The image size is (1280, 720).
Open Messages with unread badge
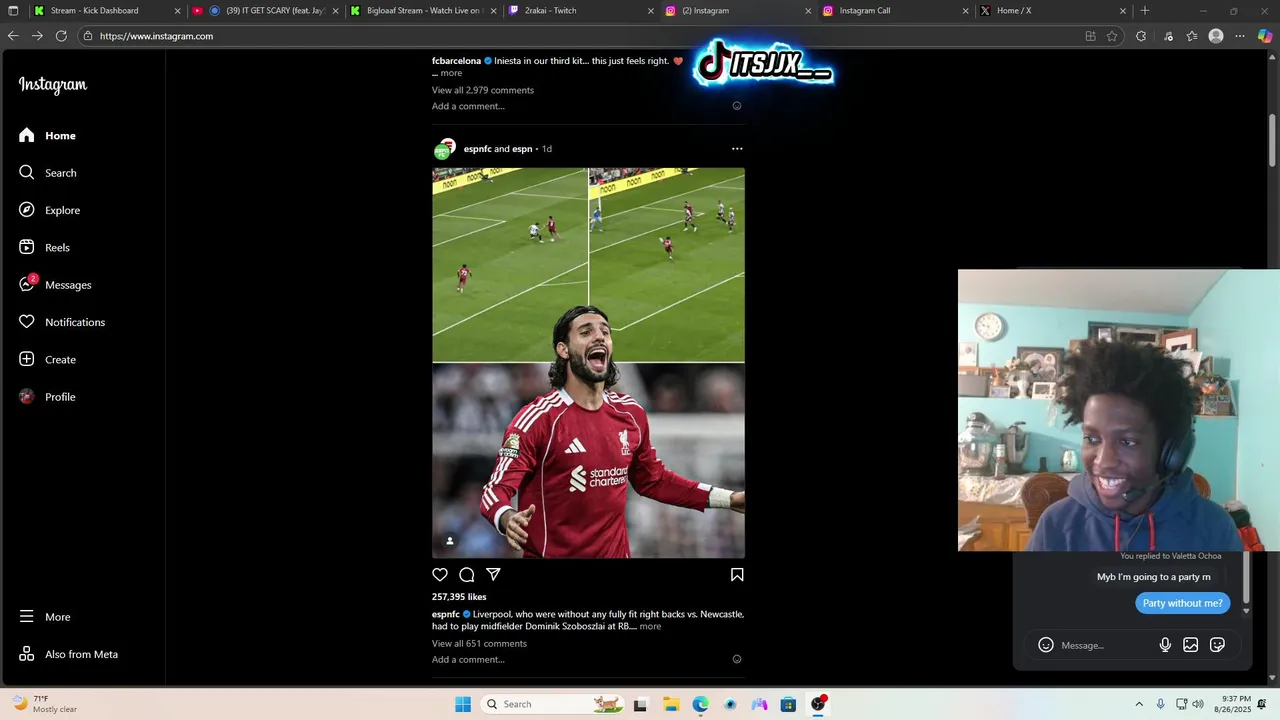55,285
